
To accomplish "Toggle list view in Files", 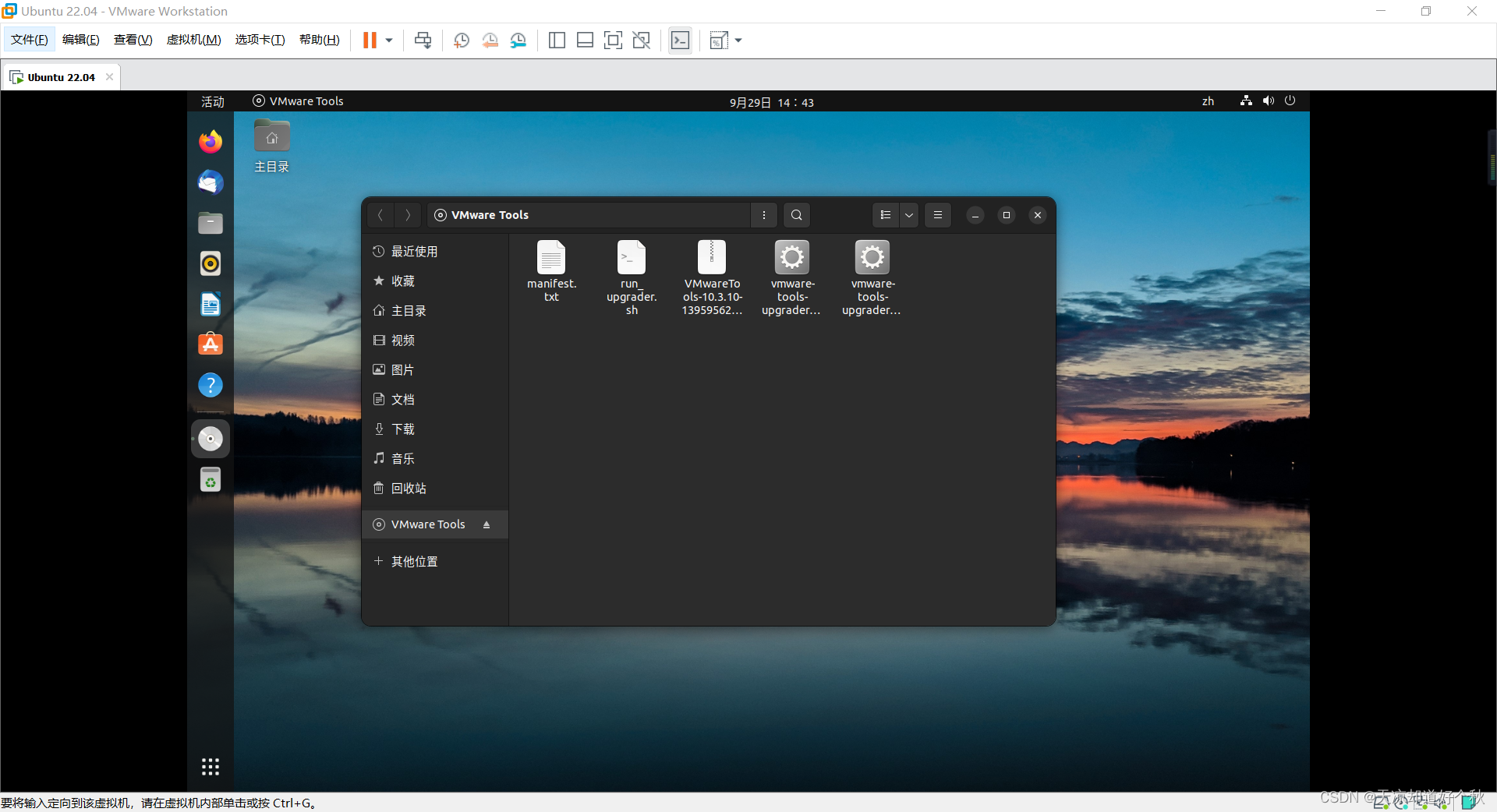I will coord(886,215).
